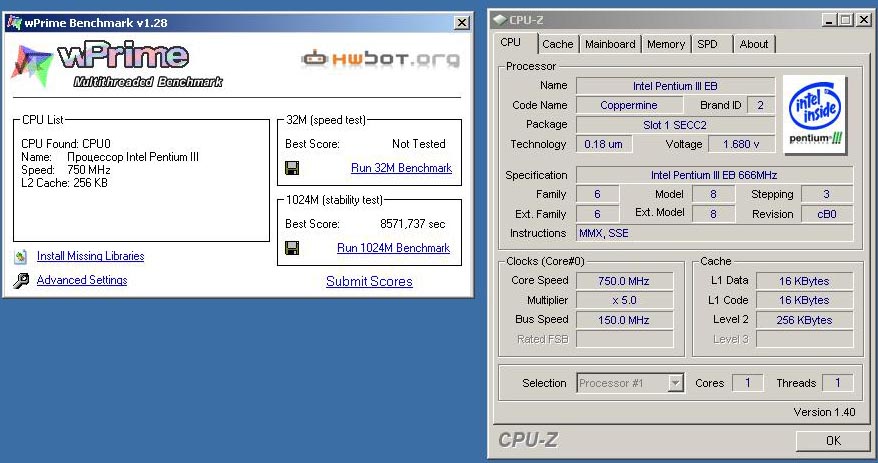This screenshot has width=878, height=463.
Task: Click Specification Intel Pentium III EB 666MHz
Action: pyautogui.click(x=714, y=175)
